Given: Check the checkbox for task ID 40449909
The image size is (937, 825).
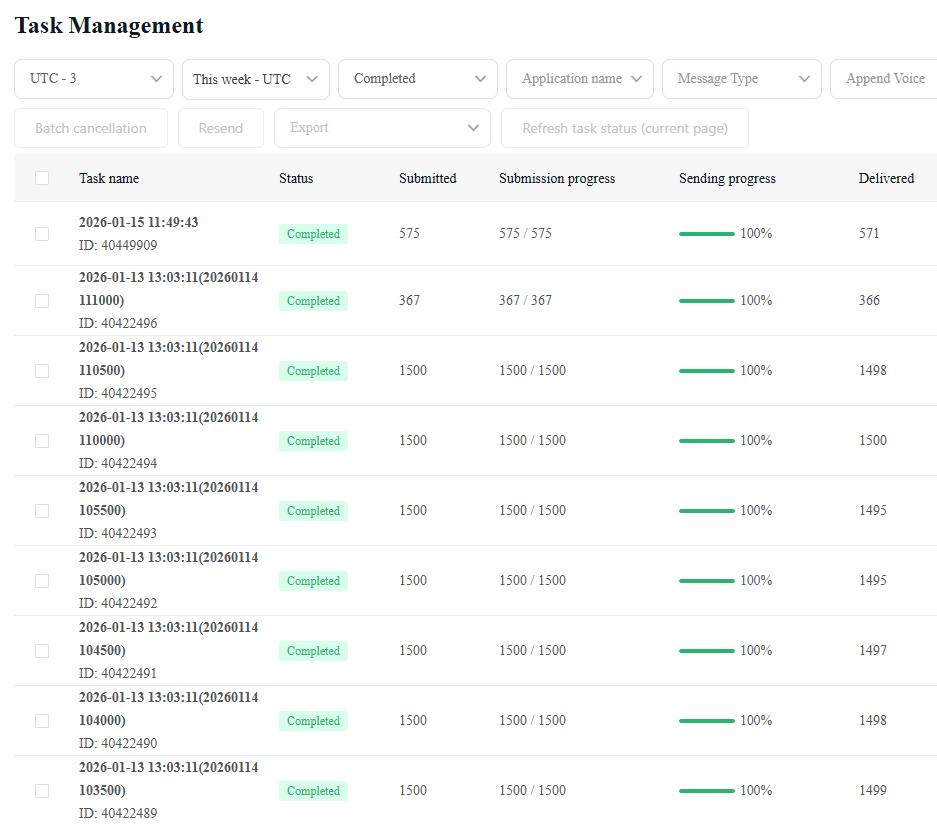Looking at the screenshot, I should coord(42,233).
